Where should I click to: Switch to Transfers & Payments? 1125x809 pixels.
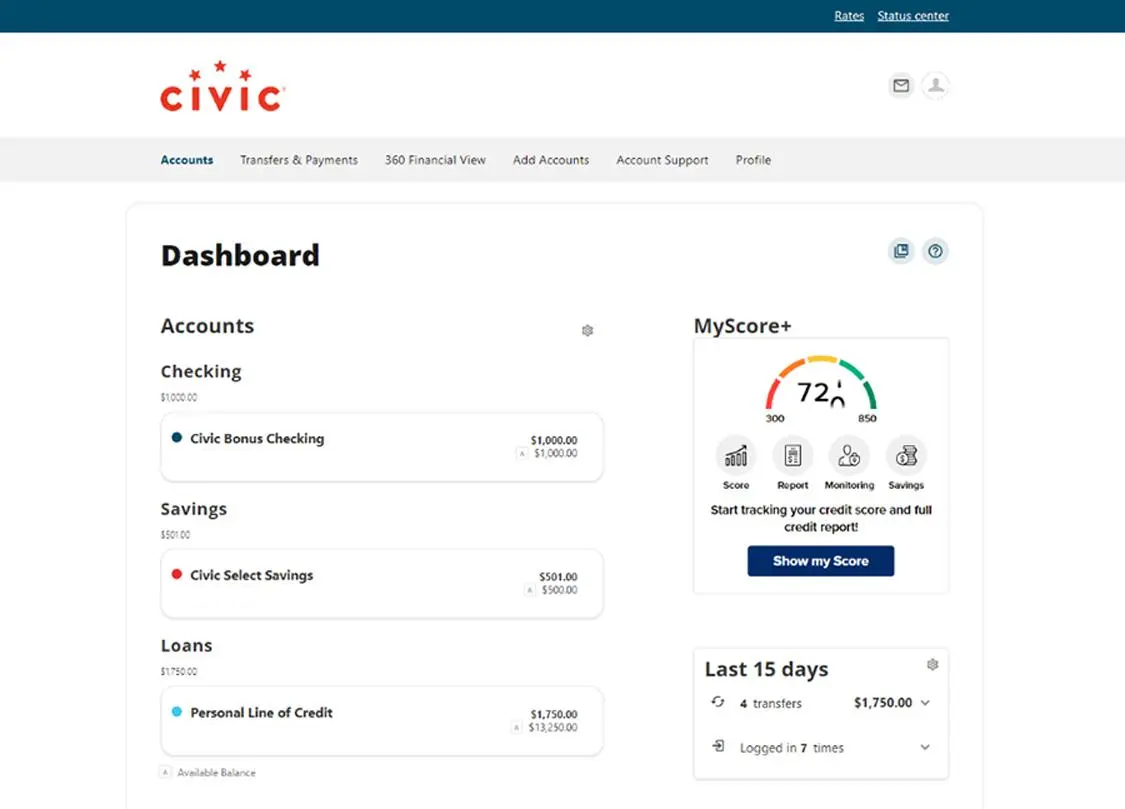click(298, 160)
